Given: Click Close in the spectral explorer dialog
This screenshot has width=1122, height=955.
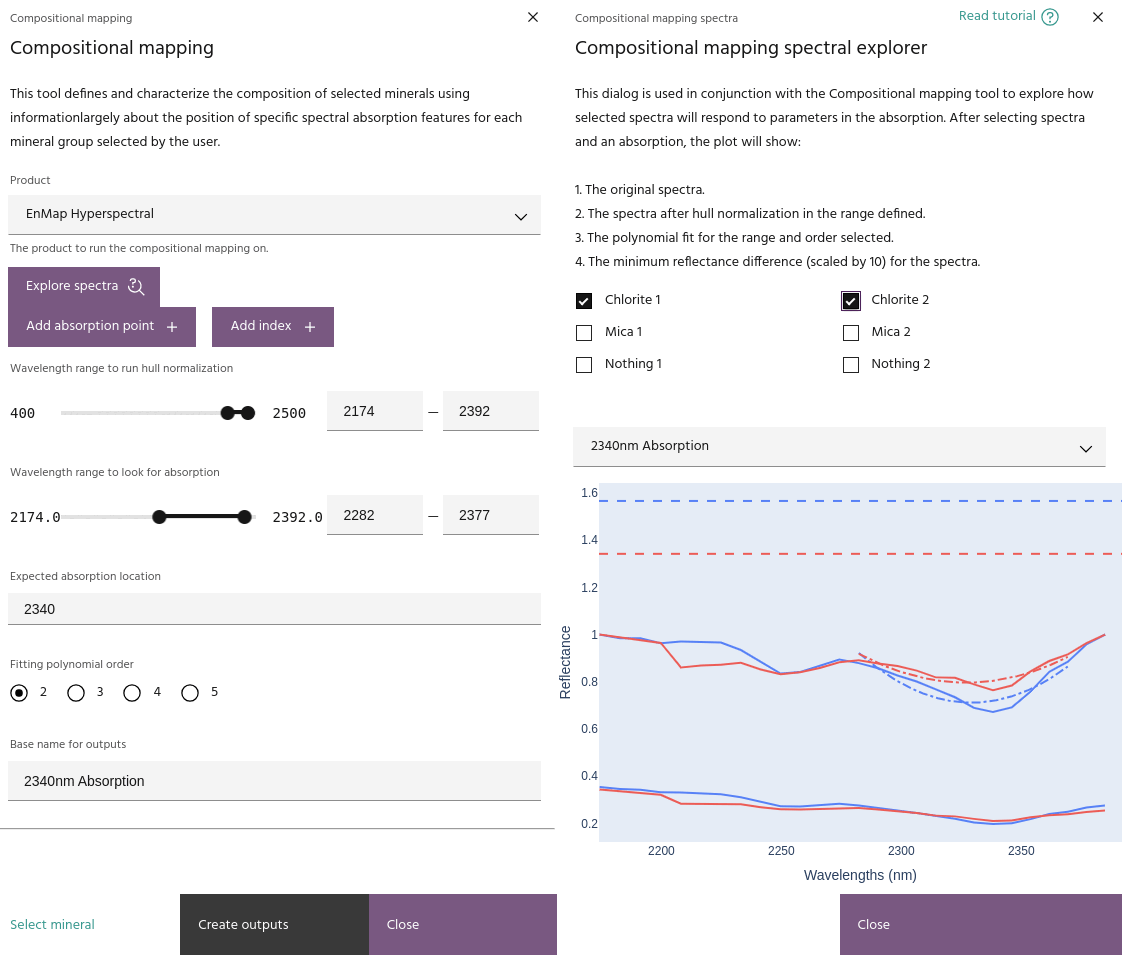Looking at the screenshot, I should (980, 924).
